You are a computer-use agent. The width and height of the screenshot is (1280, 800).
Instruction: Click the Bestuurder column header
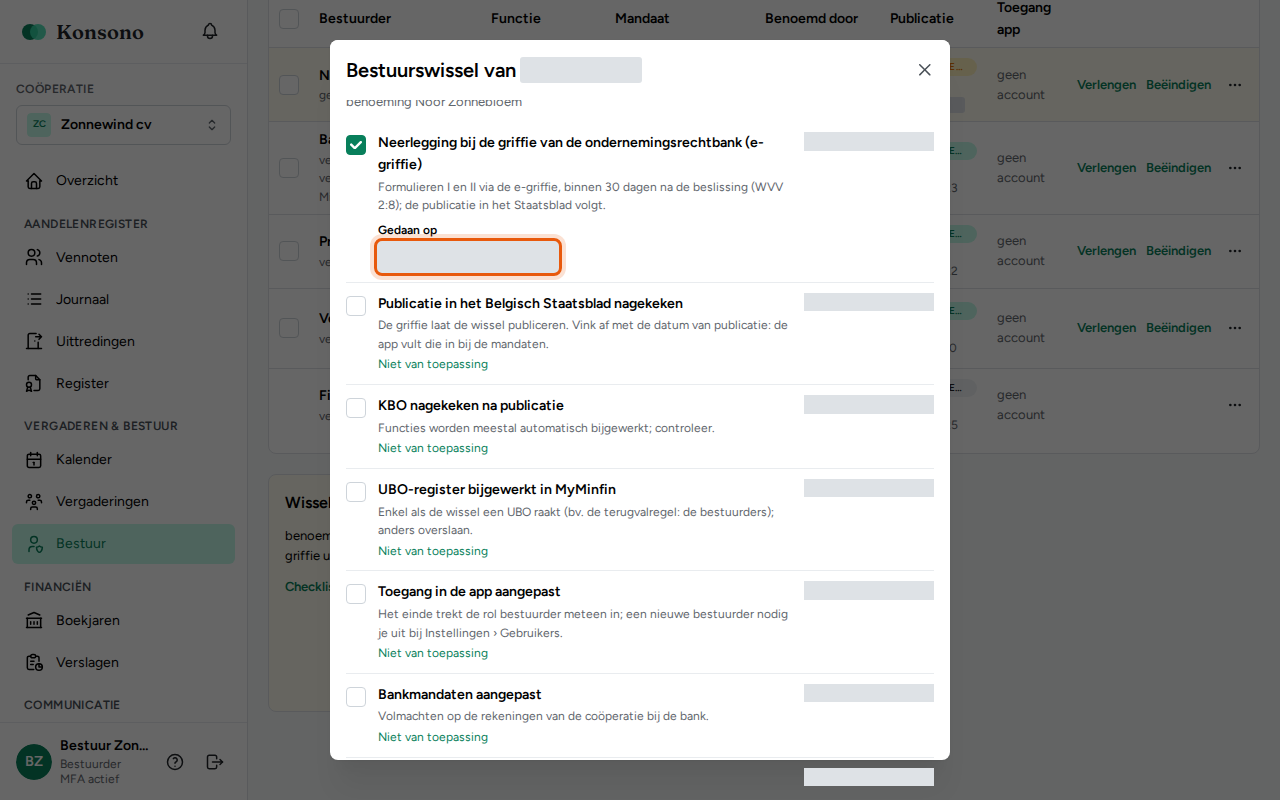click(355, 18)
